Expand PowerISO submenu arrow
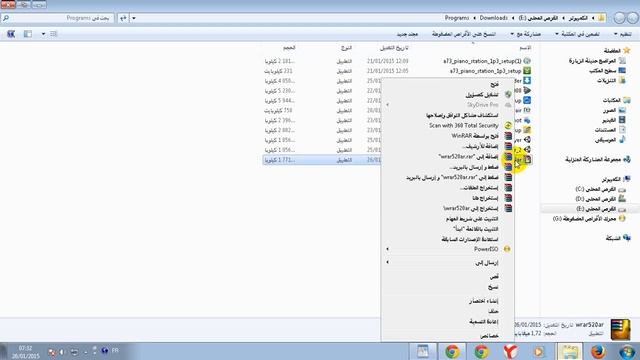 tap(387, 249)
